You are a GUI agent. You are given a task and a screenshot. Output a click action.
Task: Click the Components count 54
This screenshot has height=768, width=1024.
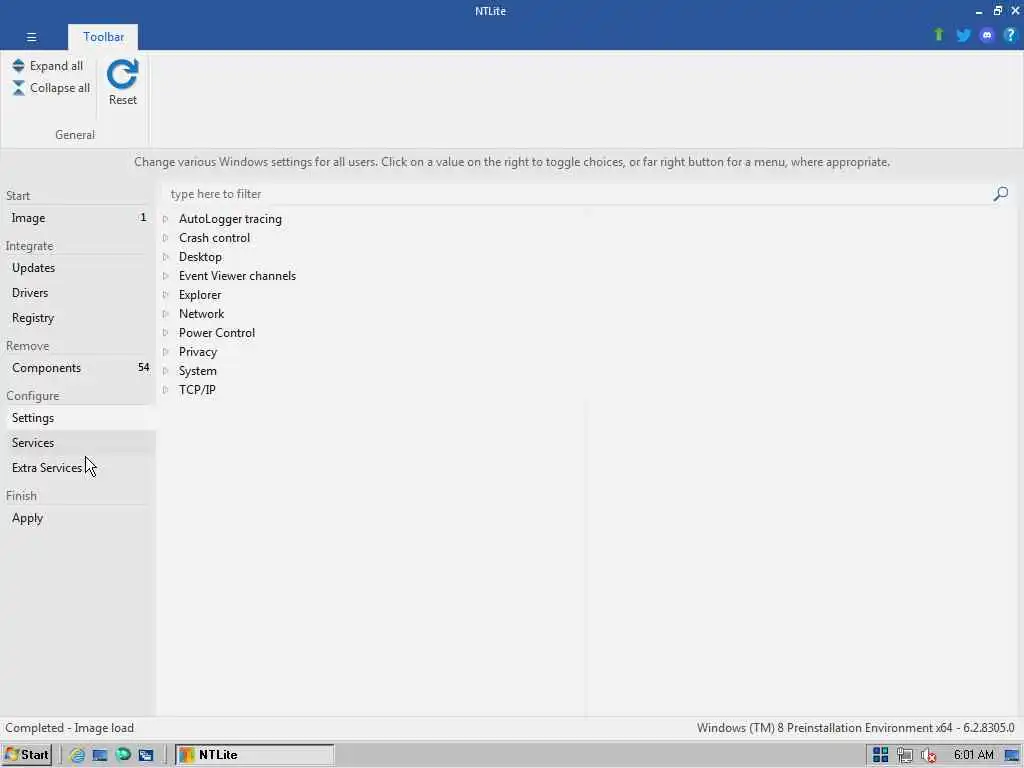[x=144, y=367]
